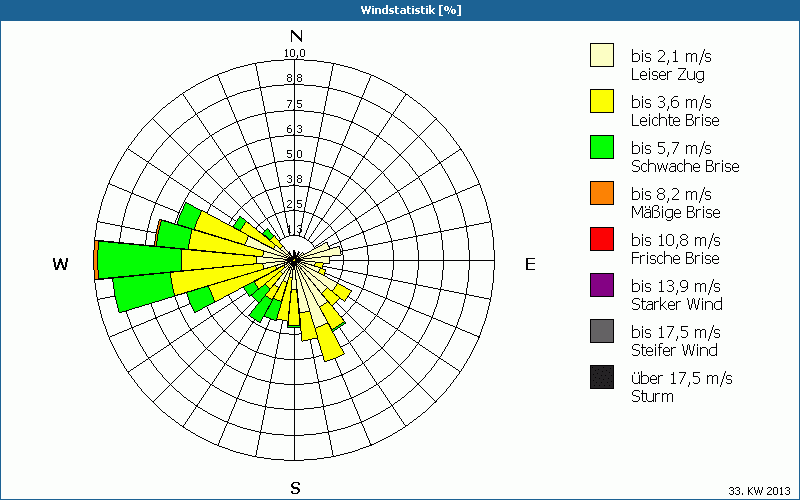Click the '7,5' ring scale value
The height and width of the screenshot is (500, 800).
tap(294, 104)
